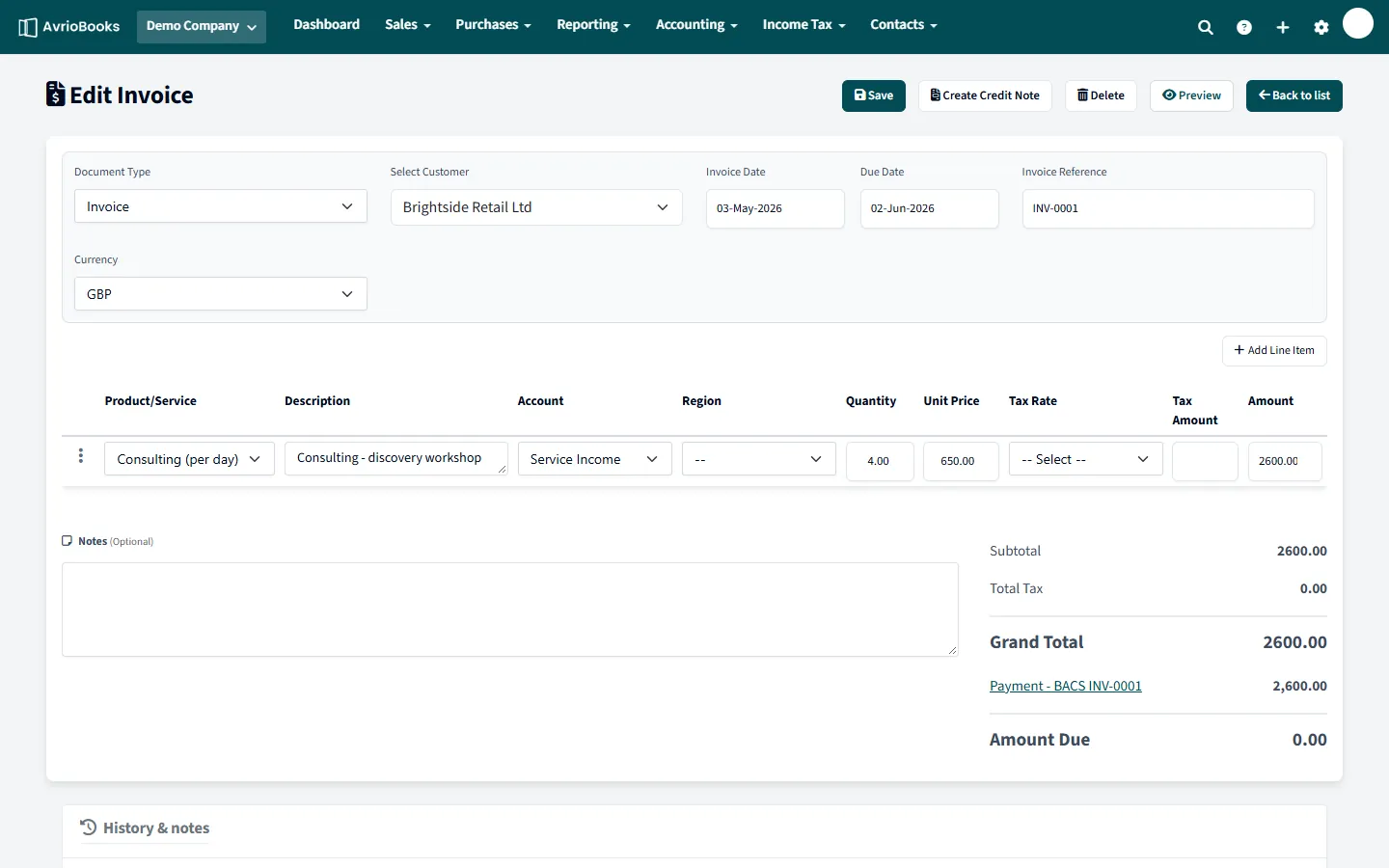Delete this invoice
1389x868 pixels.
1101,95
